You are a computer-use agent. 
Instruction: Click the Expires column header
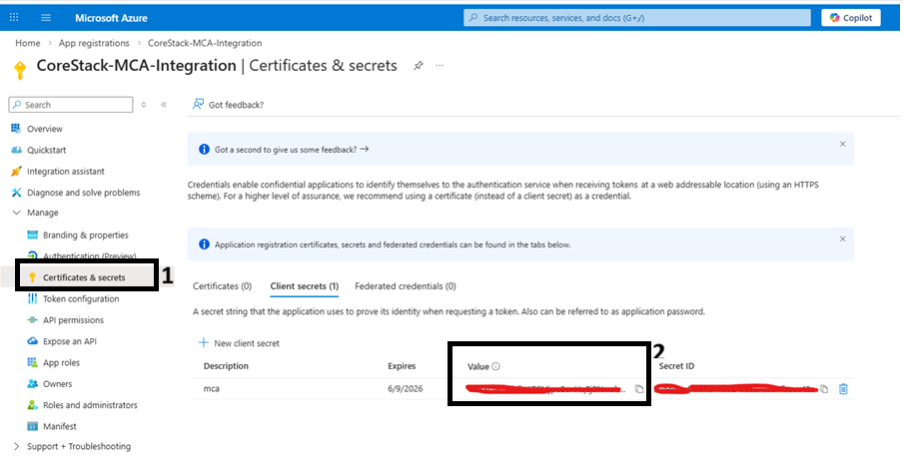(402, 366)
